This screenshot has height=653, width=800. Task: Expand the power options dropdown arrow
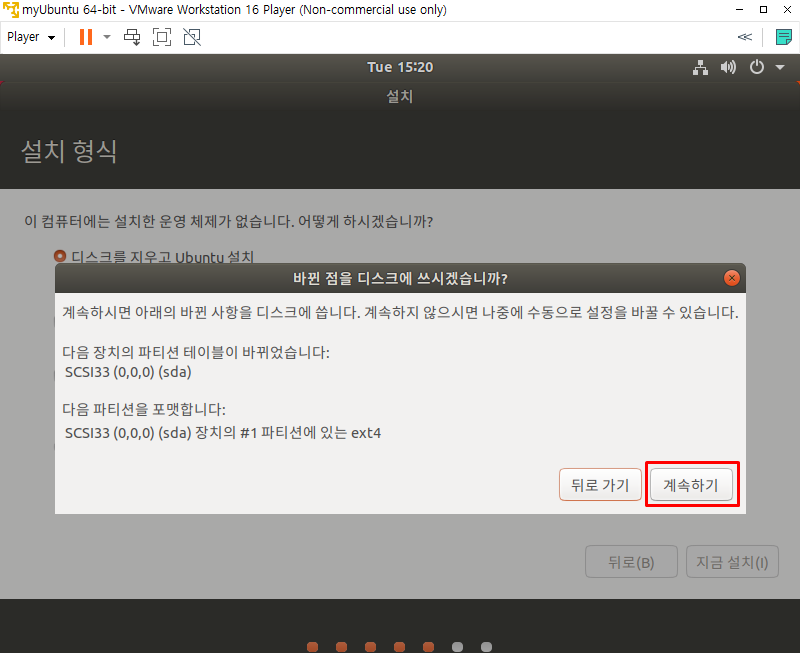pos(107,37)
